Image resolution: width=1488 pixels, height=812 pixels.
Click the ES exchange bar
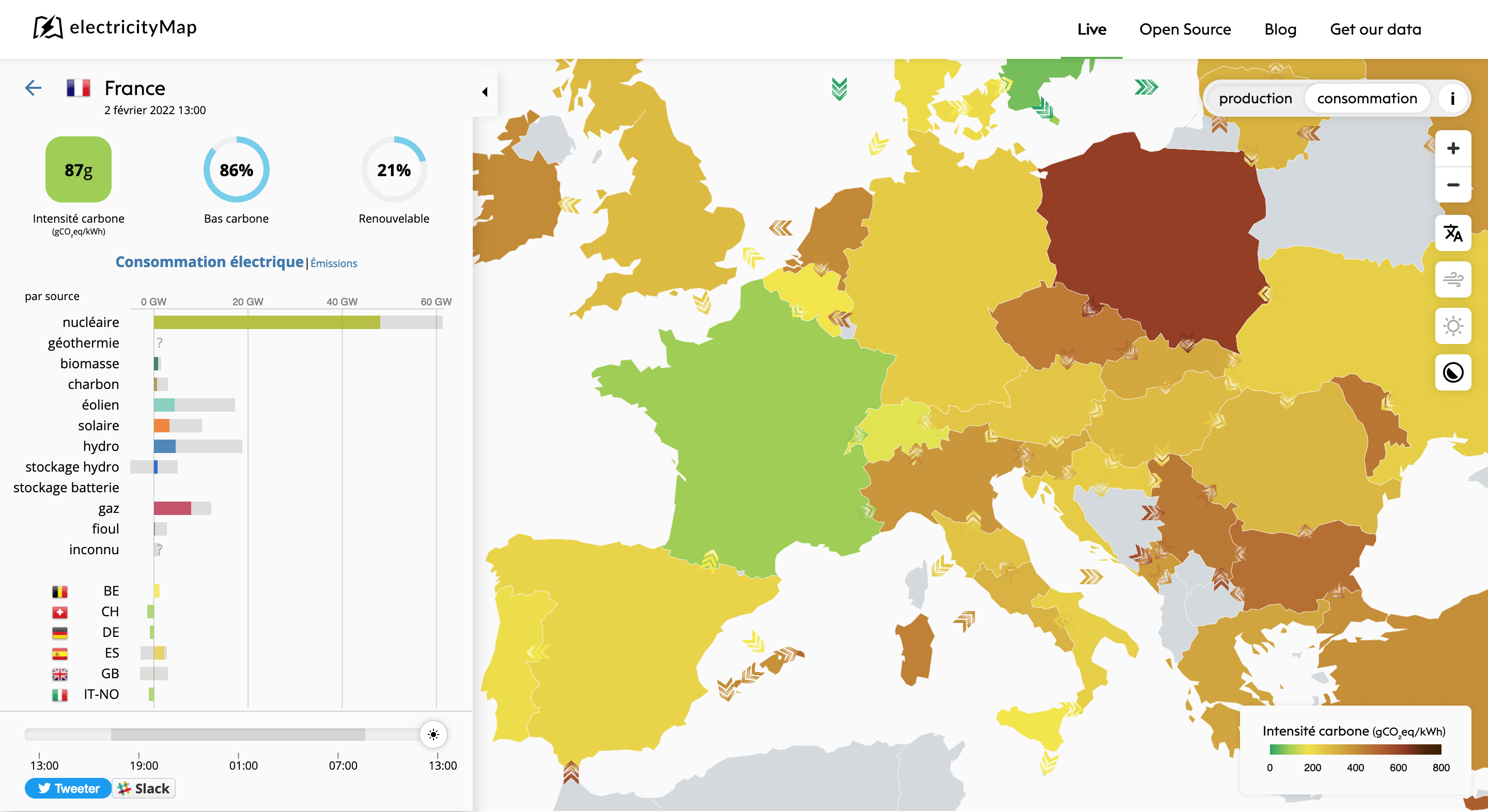(x=153, y=653)
